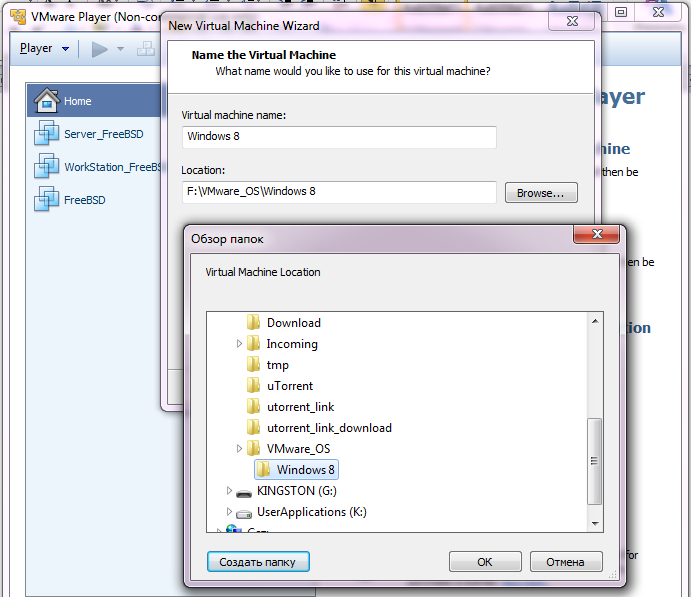This screenshot has height=597, width=691.
Task: Select the Server_FreeBSD virtual machine icon
Action: tap(46, 133)
